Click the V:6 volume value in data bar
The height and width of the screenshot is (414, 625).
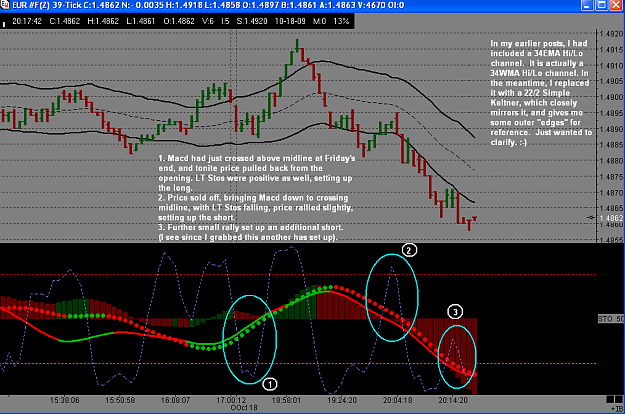[208, 21]
